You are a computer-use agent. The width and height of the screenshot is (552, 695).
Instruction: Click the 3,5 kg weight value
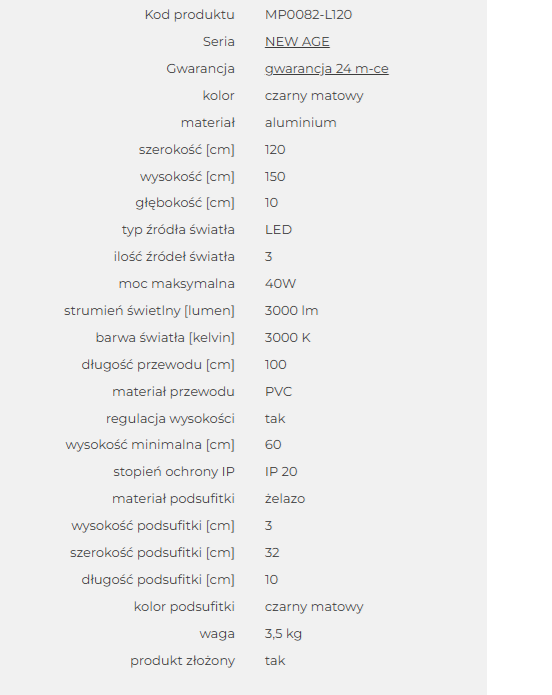(x=283, y=634)
